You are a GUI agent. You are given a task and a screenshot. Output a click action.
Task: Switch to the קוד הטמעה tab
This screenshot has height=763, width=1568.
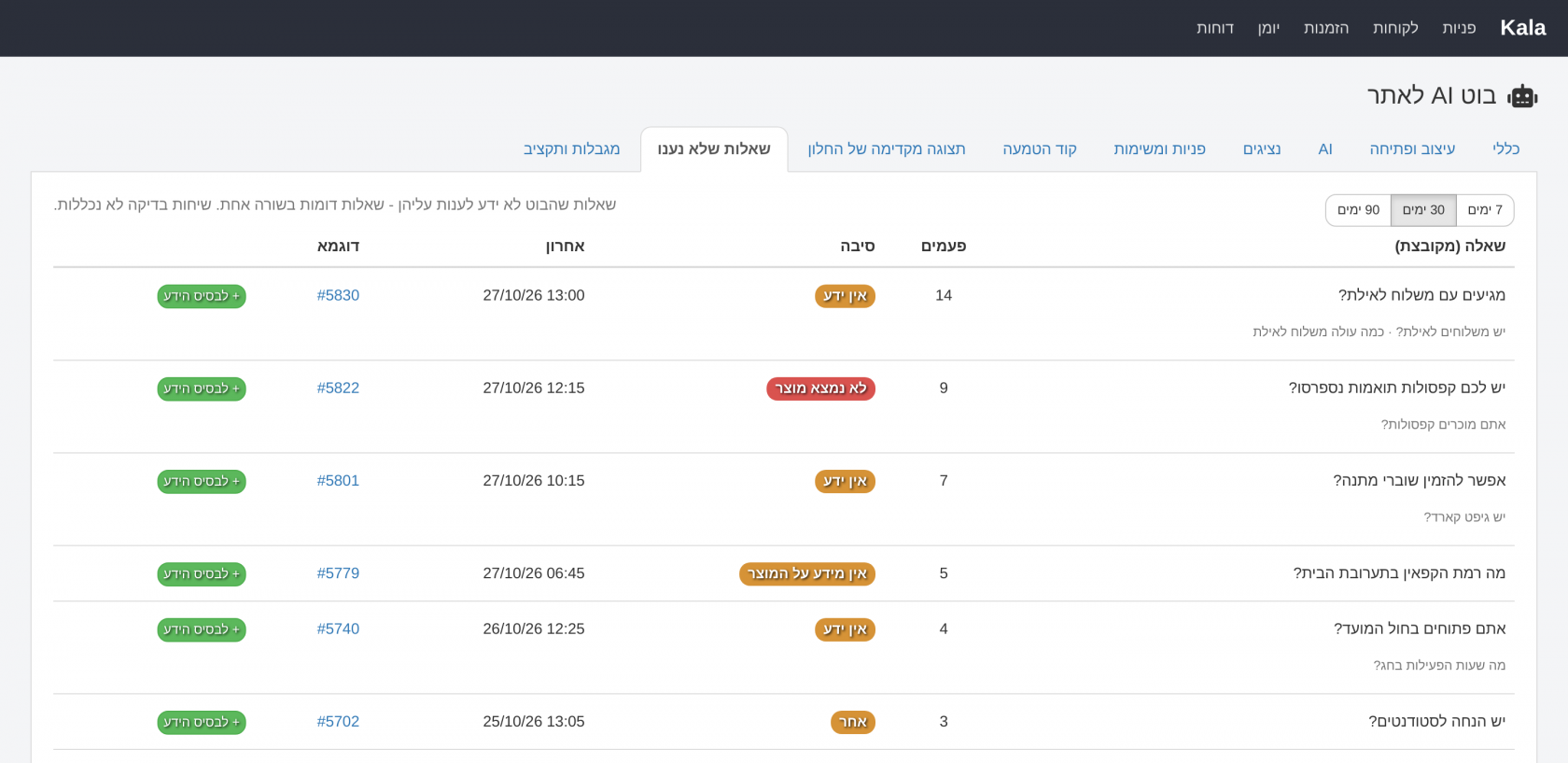[1040, 149]
